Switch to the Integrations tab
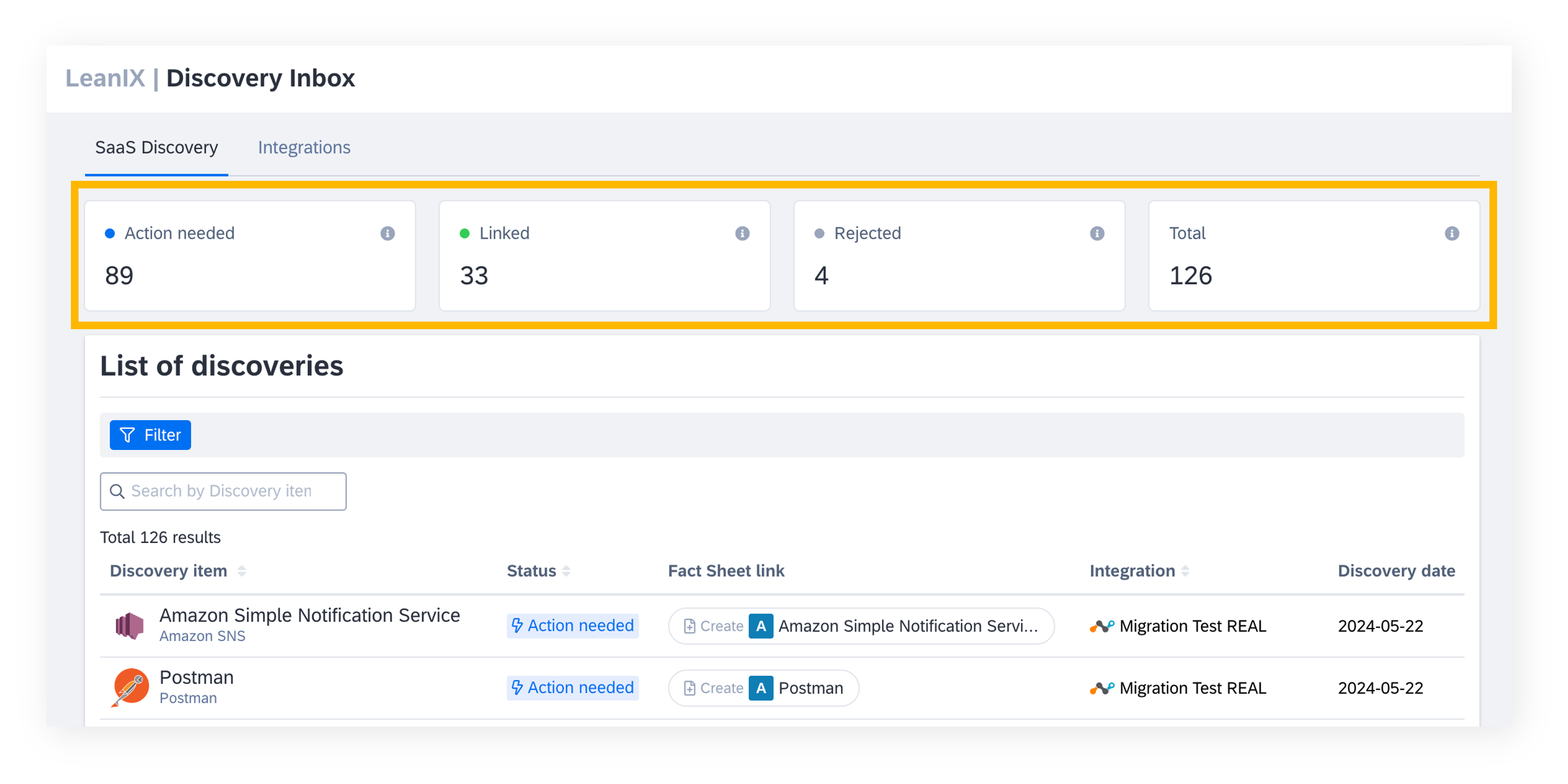 pyautogui.click(x=304, y=147)
